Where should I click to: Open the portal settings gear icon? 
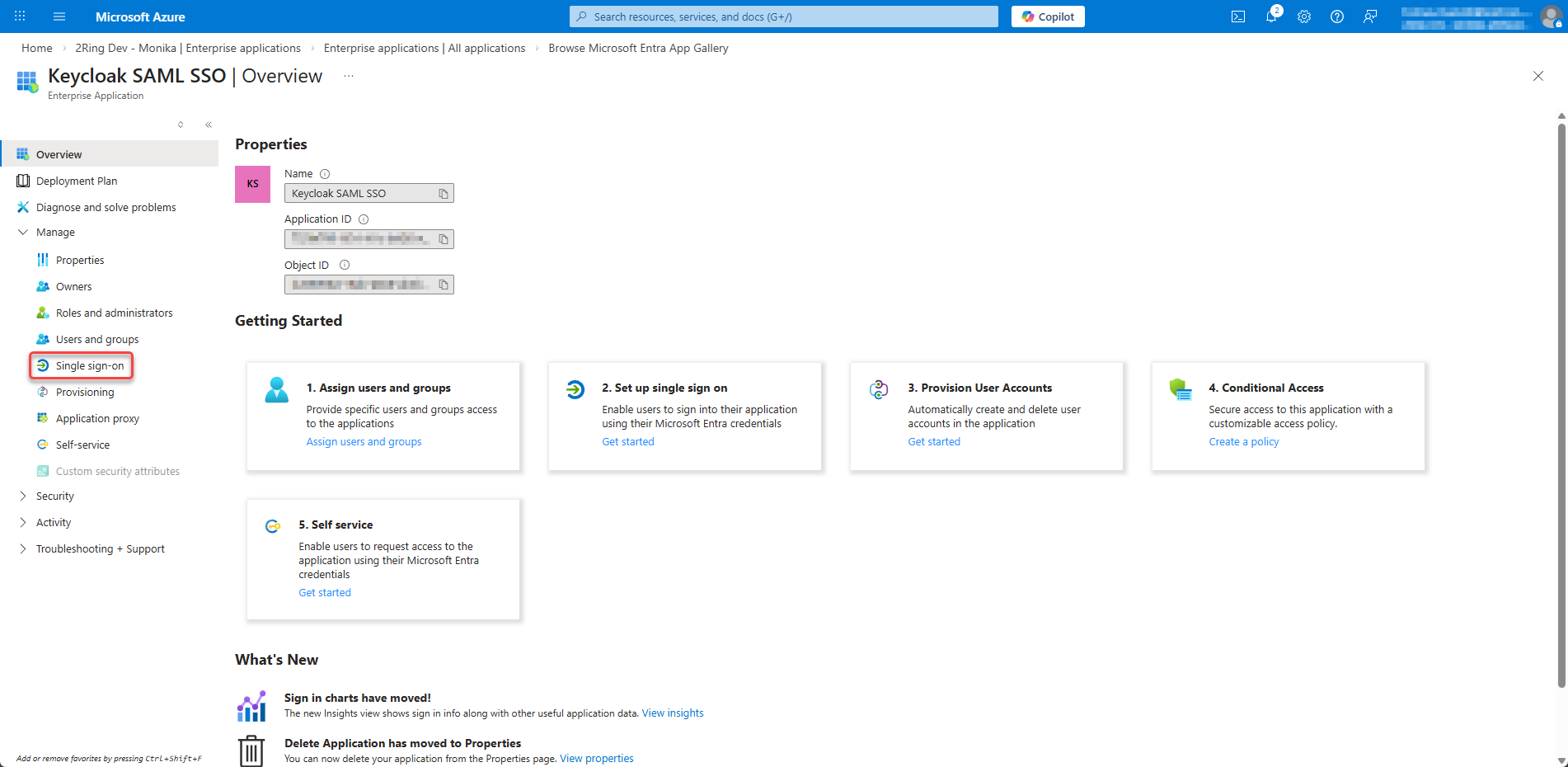1303,16
